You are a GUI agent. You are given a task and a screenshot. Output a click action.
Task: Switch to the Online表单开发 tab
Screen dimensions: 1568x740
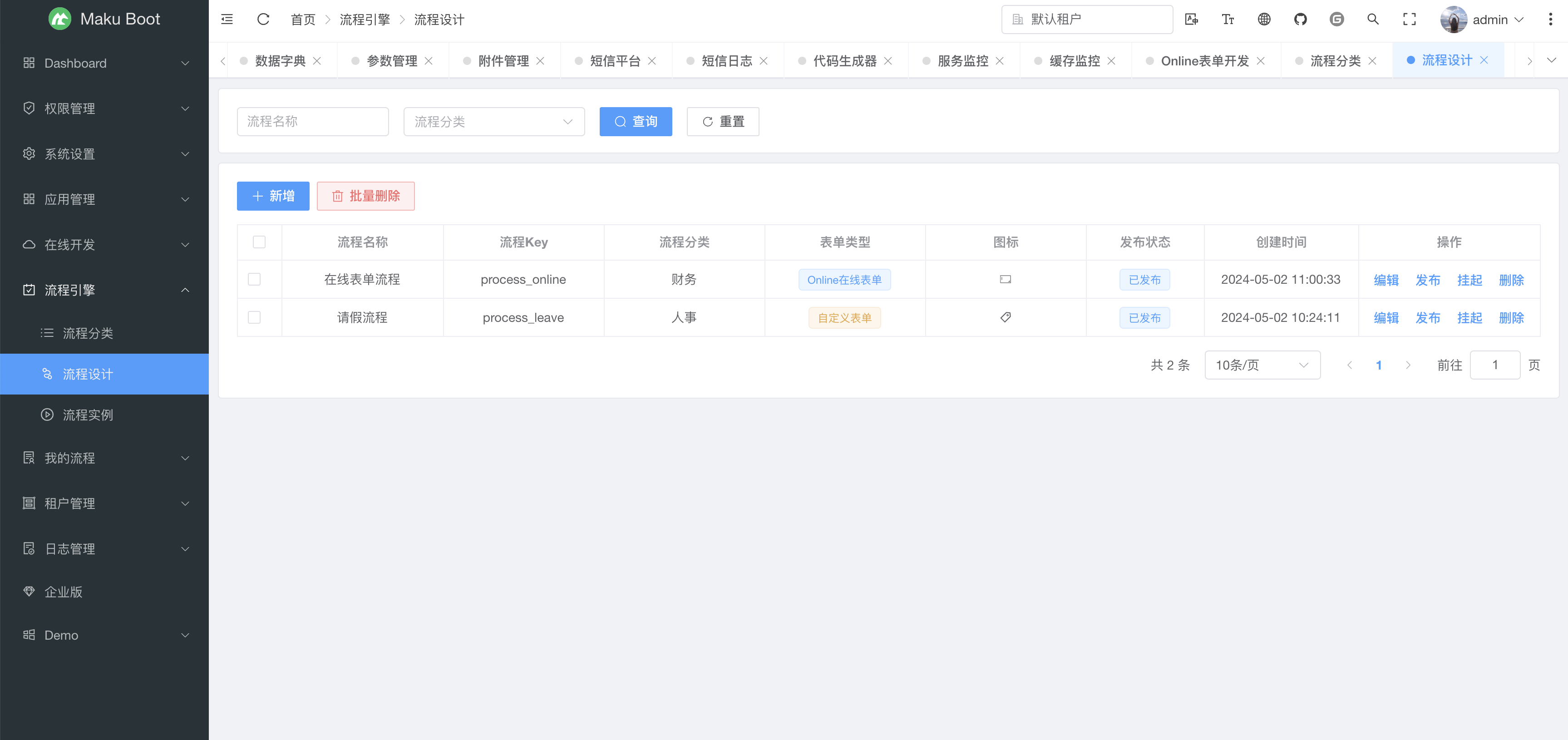[1204, 61]
